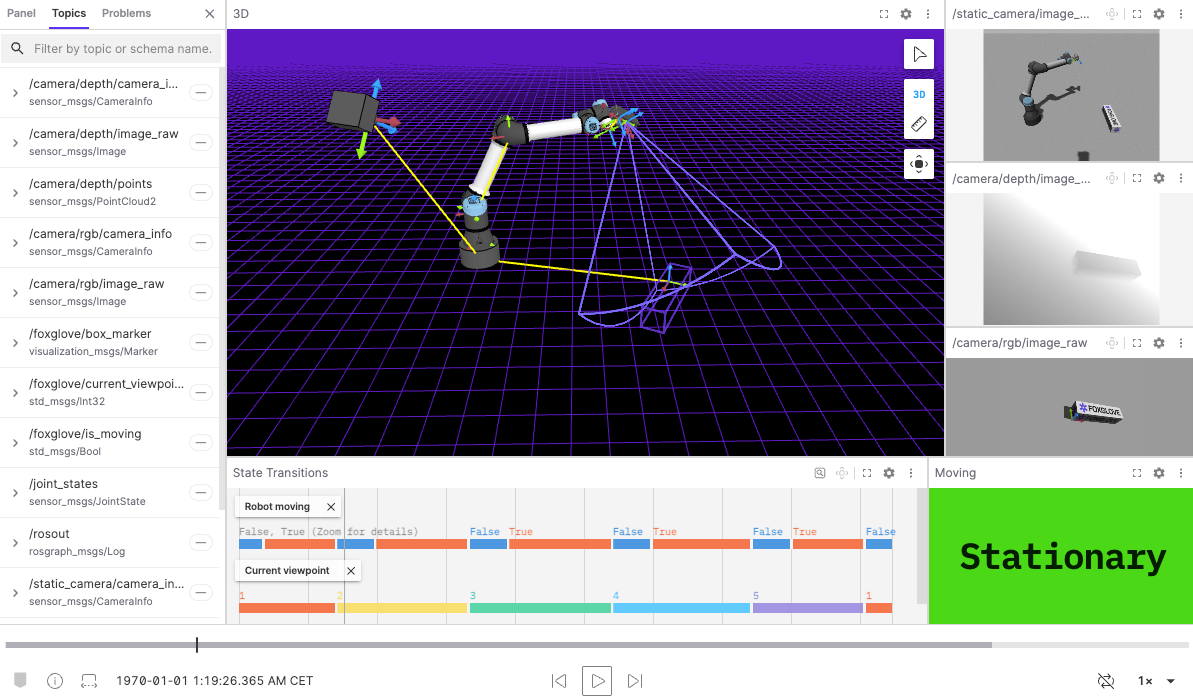Toggle visibility of /camera/depth/points topic

(x=201, y=192)
